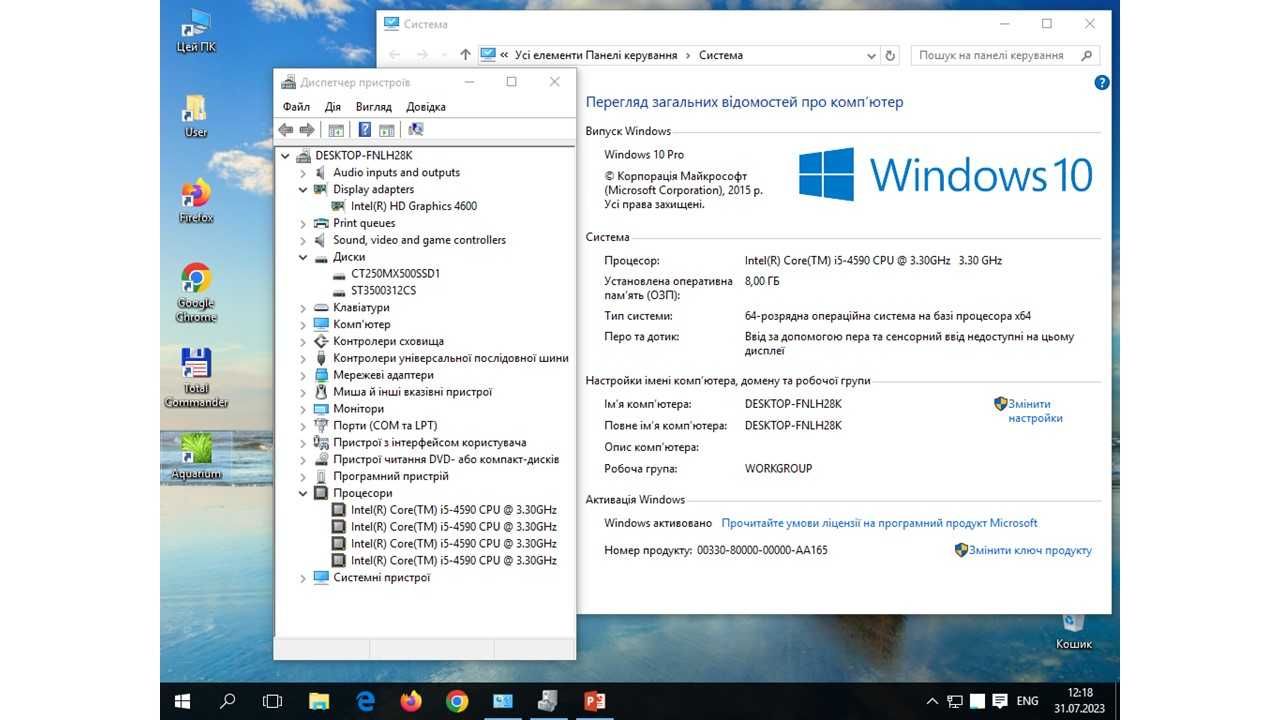Expand Системні пристрої node
Viewport: 1280px width, 720px height.
303,578
